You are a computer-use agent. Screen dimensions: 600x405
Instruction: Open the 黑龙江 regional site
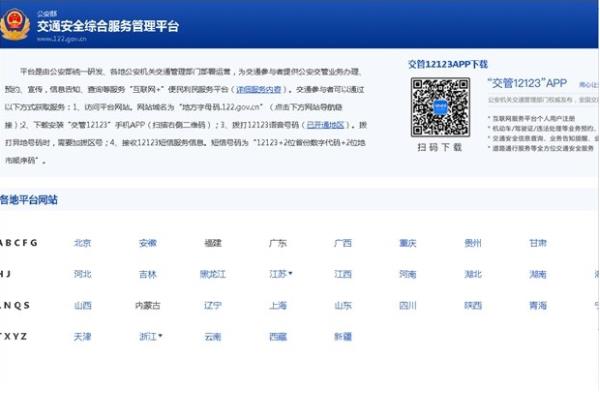[213, 274]
